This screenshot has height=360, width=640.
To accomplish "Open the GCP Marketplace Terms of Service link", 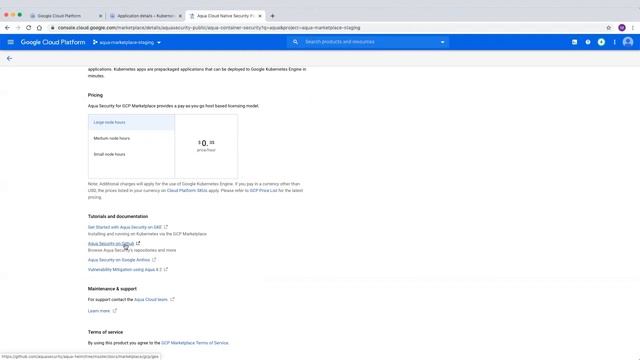I will click(x=195, y=343).
